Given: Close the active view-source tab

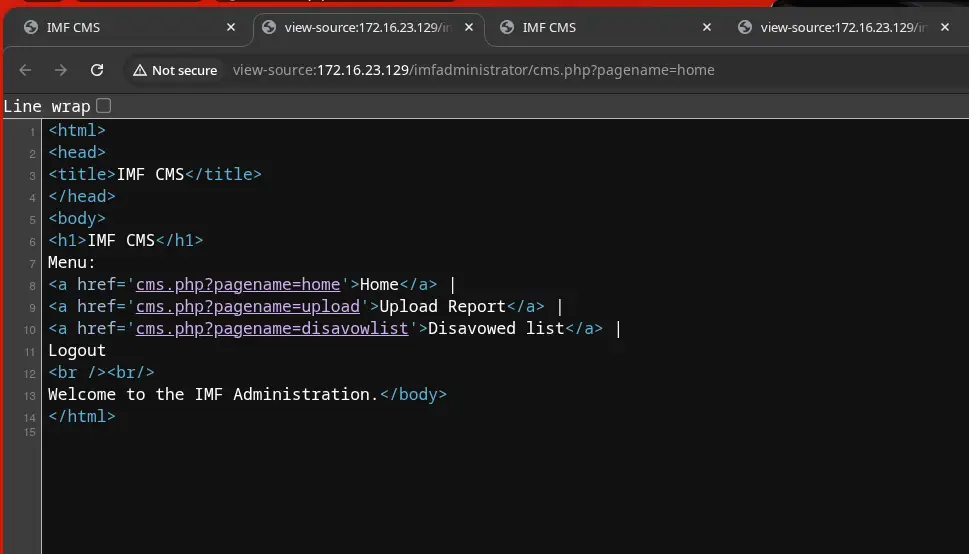Looking at the screenshot, I should 469,27.
